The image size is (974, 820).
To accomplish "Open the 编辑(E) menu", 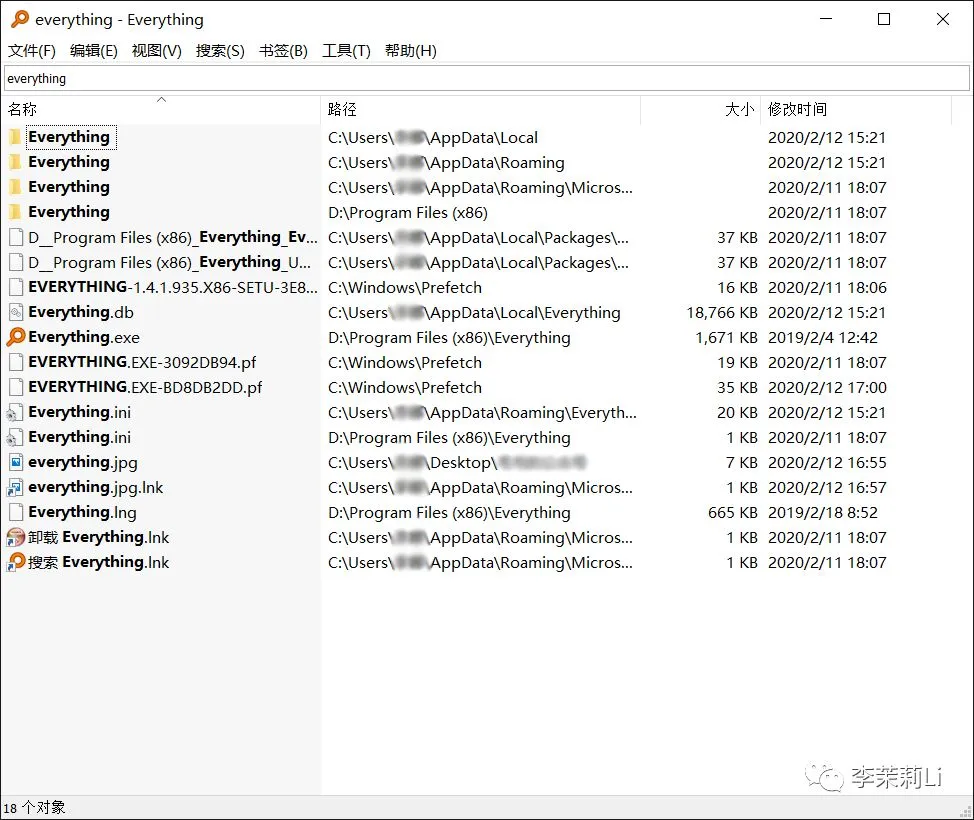I will tap(94, 51).
